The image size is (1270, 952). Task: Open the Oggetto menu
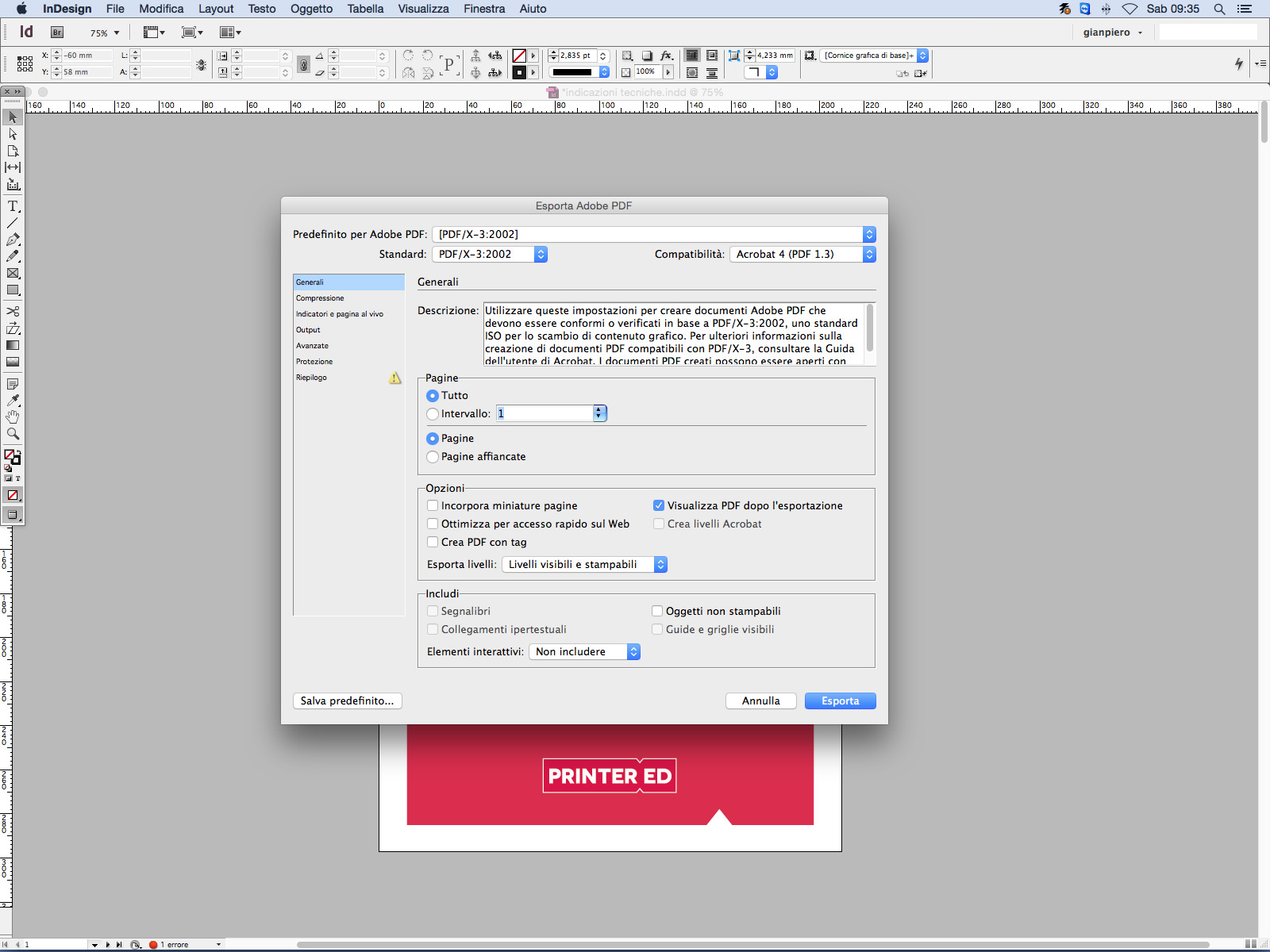click(x=311, y=9)
